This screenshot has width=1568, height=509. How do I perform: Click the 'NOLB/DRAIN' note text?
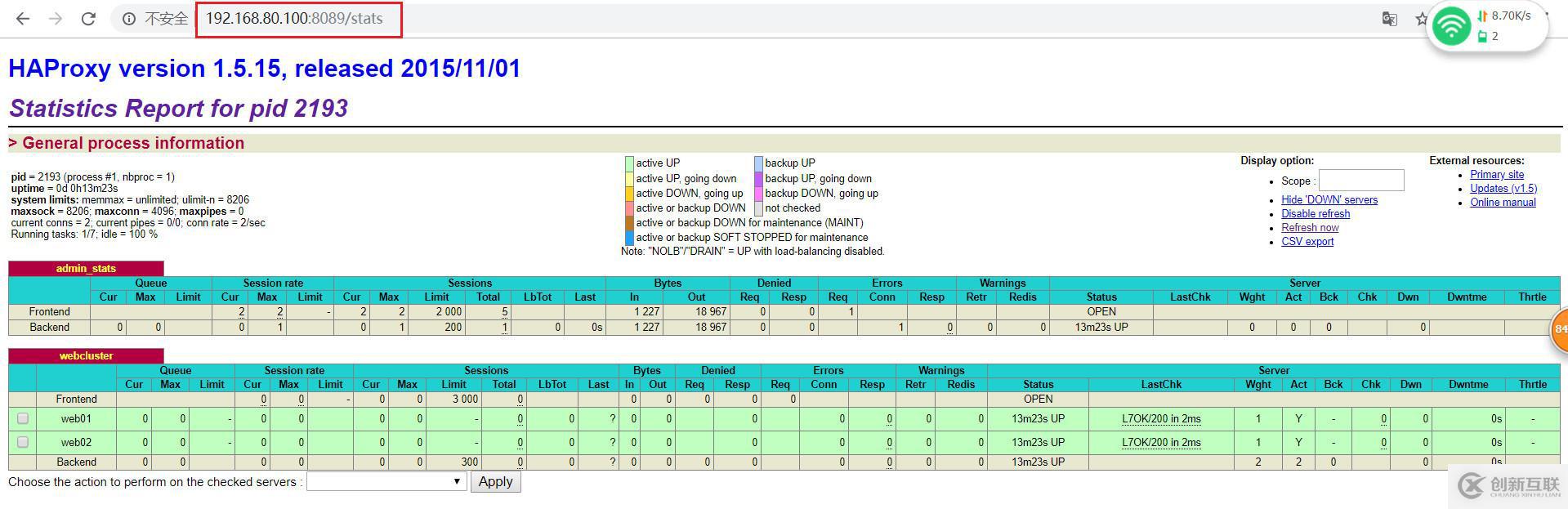(x=753, y=252)
